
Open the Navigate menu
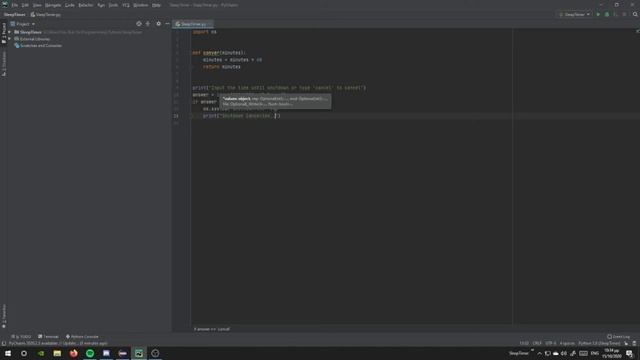(53, 5)
